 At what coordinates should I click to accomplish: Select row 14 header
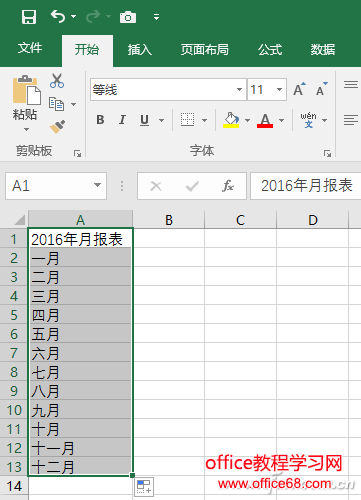(14, 486)
